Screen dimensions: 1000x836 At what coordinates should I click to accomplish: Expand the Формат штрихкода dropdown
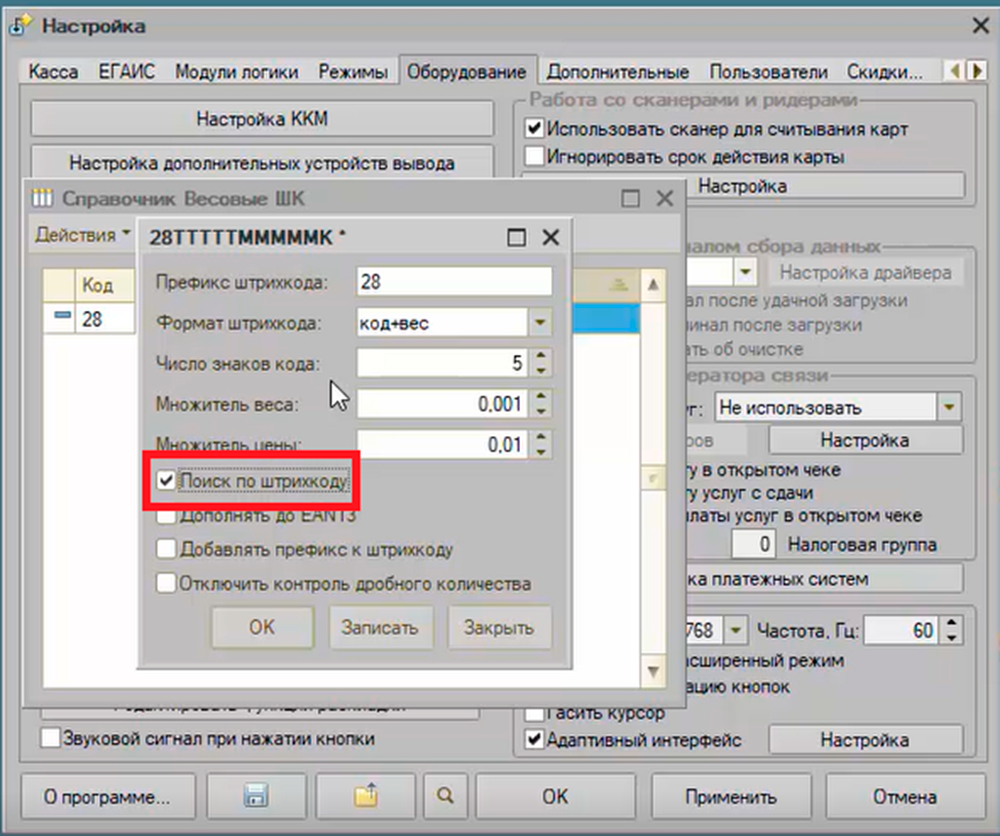pyautogui.click(x=540, y=323)
